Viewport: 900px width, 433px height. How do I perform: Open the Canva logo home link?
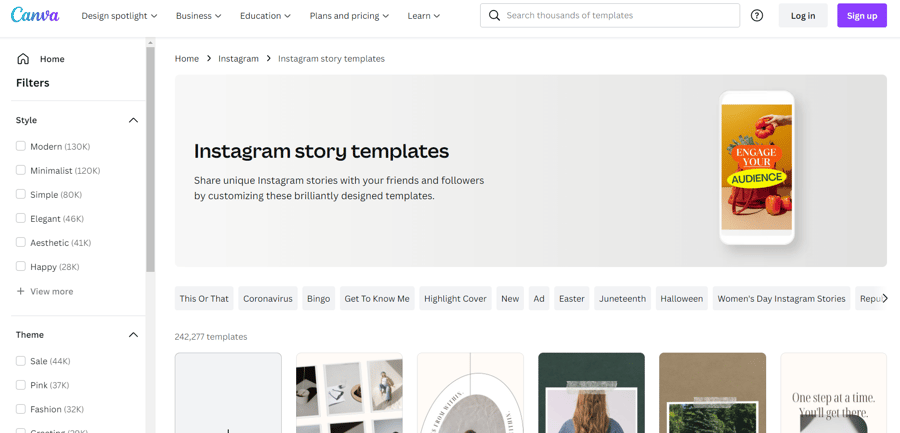pos(35,15)
